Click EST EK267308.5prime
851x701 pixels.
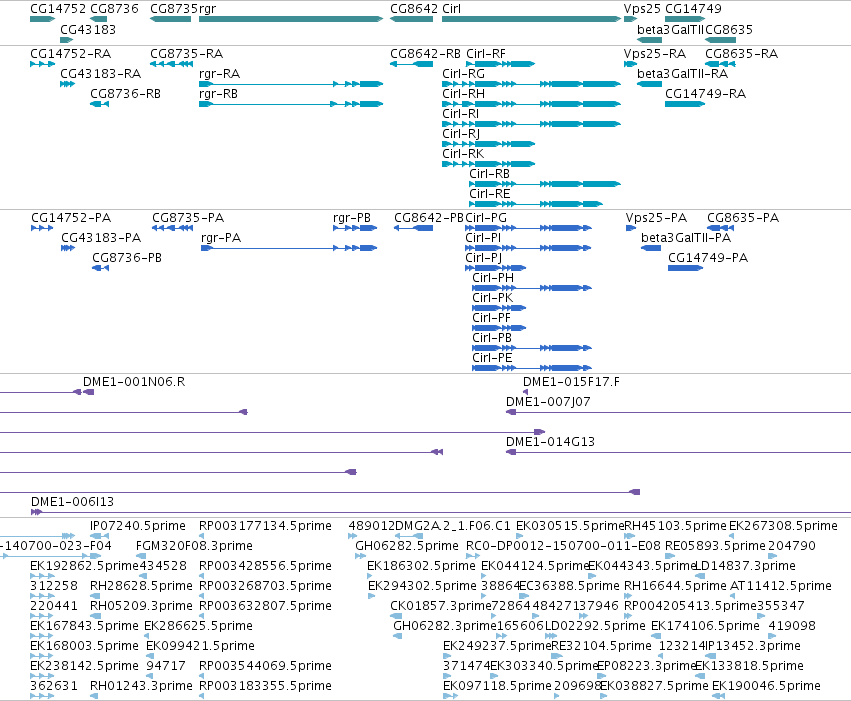[x=783, y=526]
